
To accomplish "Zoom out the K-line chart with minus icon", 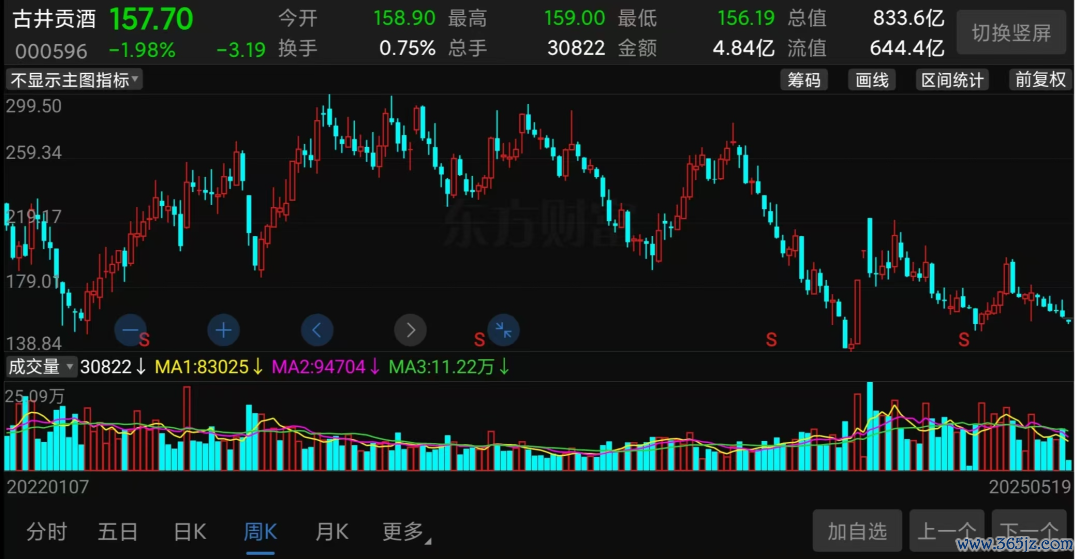I will (x=130, y=329).
